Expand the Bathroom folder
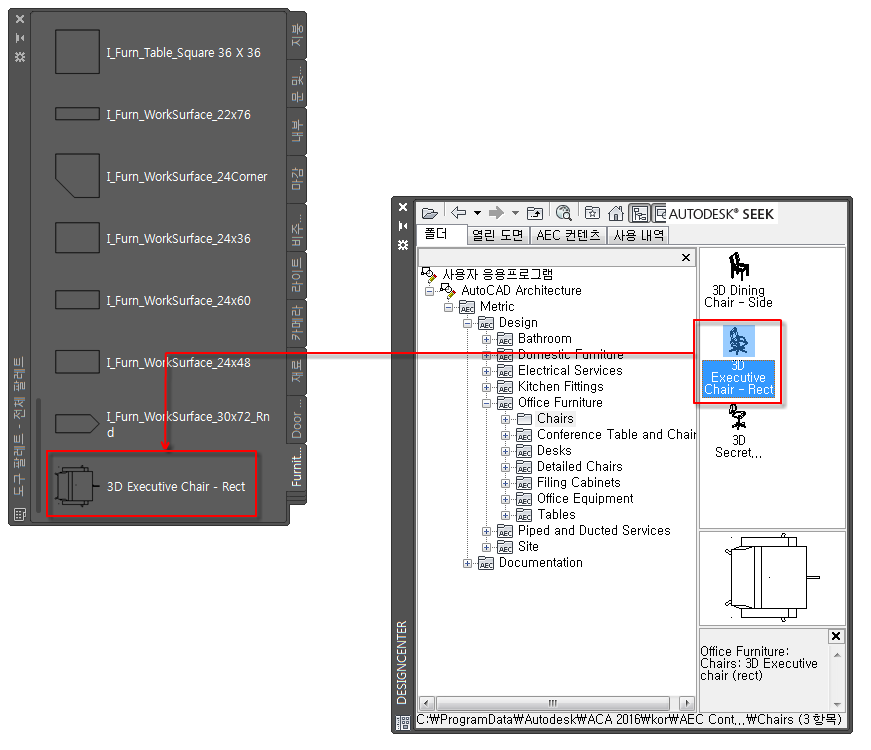Viewport: 871px width, 750px height. [487, 339]
